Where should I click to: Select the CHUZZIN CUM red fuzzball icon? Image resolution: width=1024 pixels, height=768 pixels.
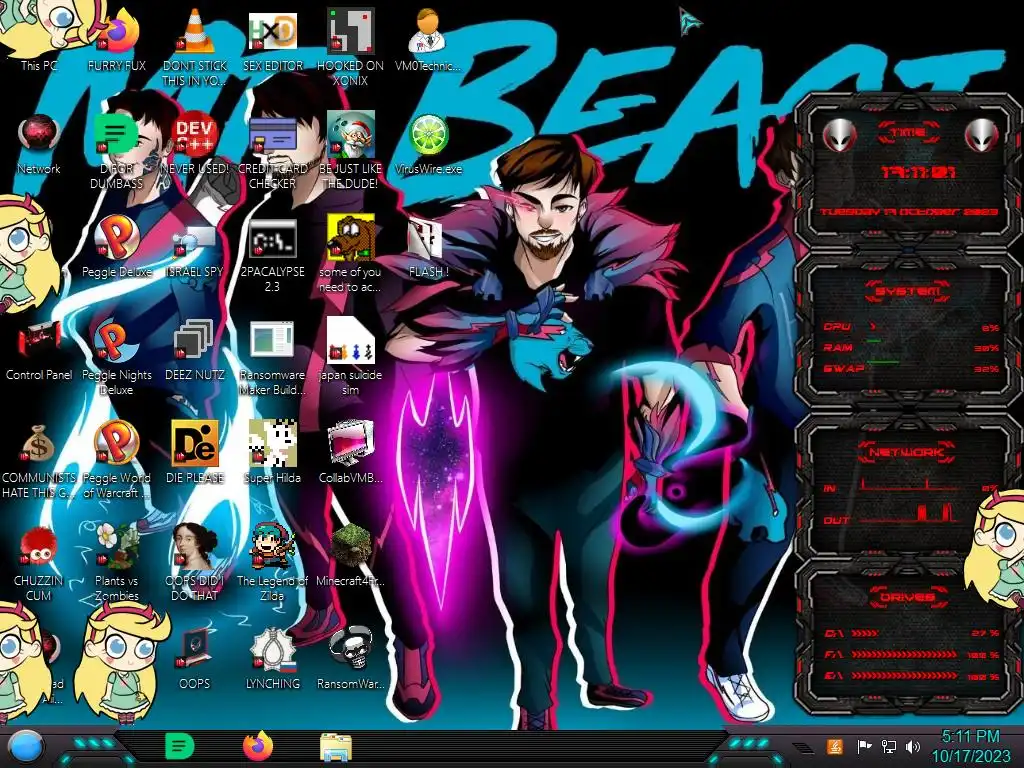click(x=39, y=564)
